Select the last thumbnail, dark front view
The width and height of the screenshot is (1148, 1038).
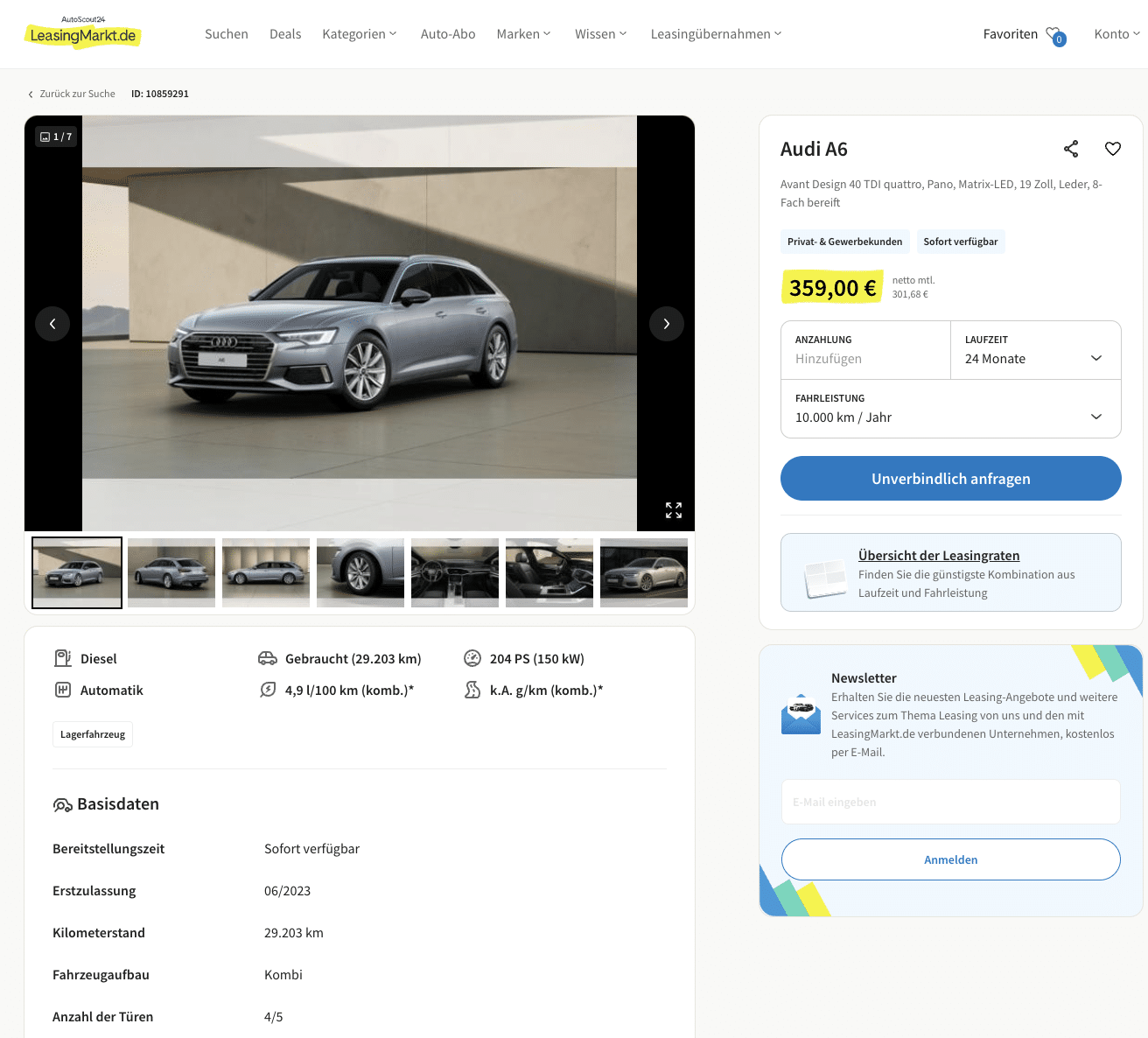pyautogui.click(x=644, y=572)
